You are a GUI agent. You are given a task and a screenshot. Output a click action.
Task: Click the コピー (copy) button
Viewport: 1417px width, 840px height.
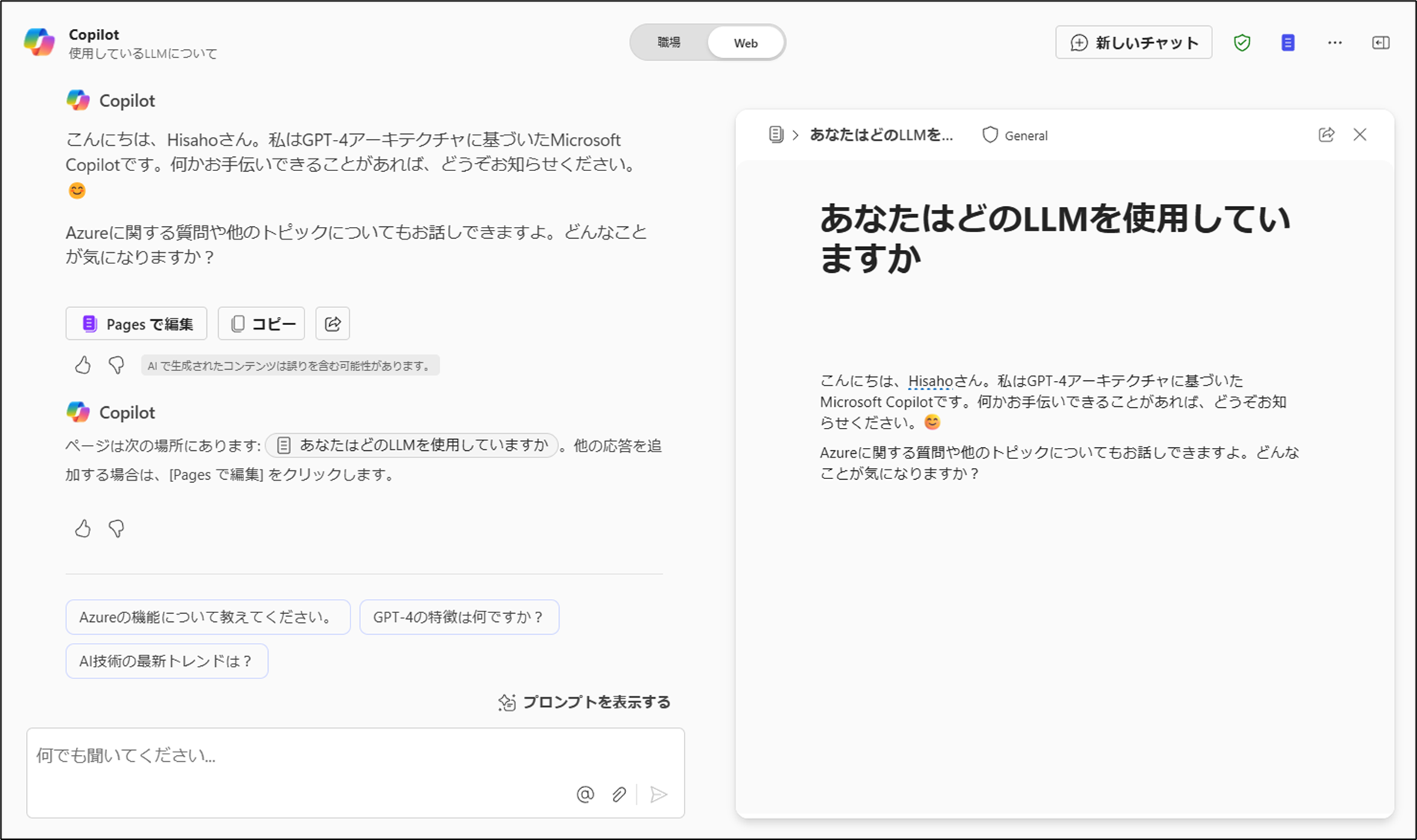pyautogui.click(x=261, y=324)
